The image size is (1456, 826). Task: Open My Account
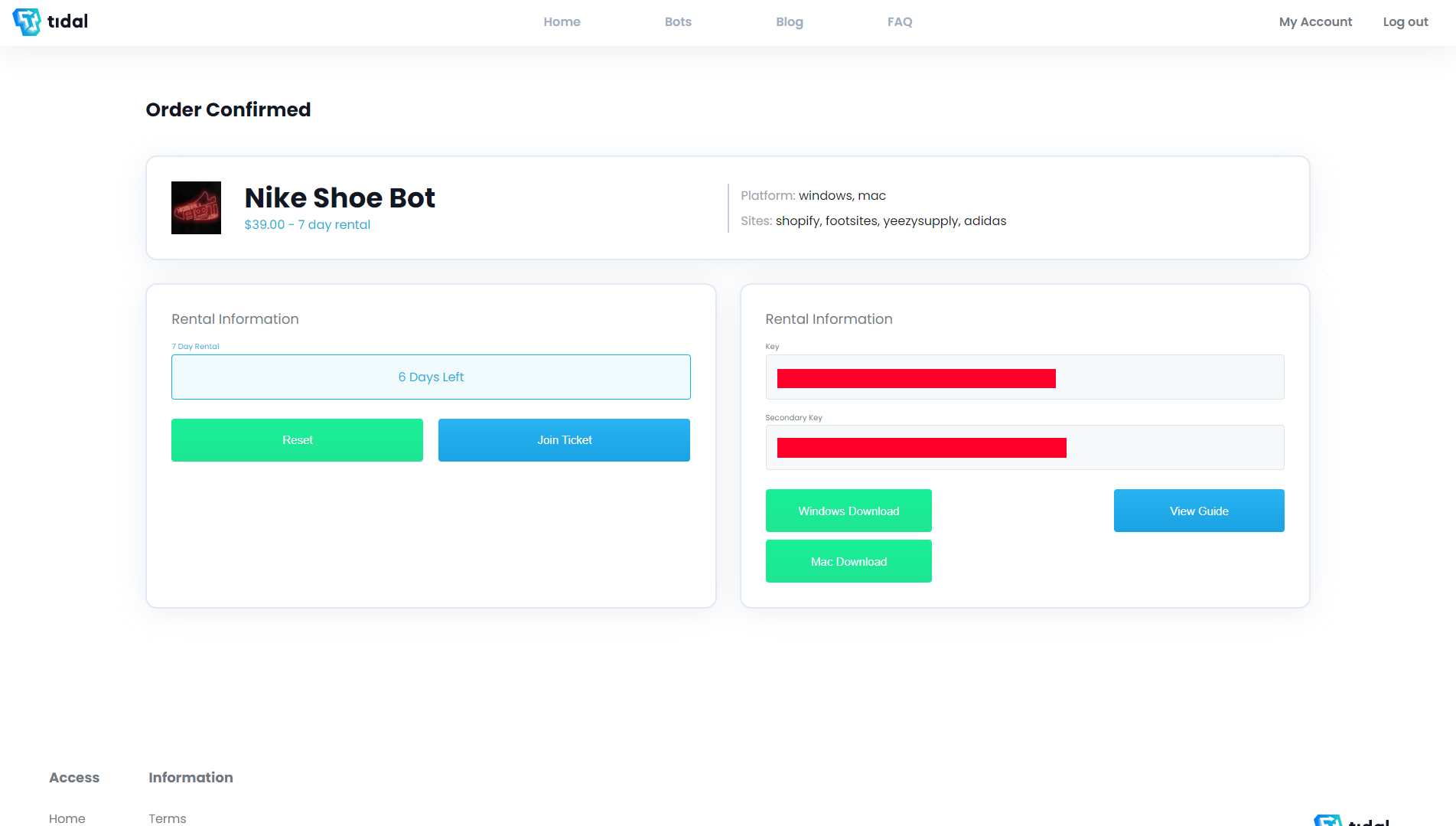coord(1314,22)
